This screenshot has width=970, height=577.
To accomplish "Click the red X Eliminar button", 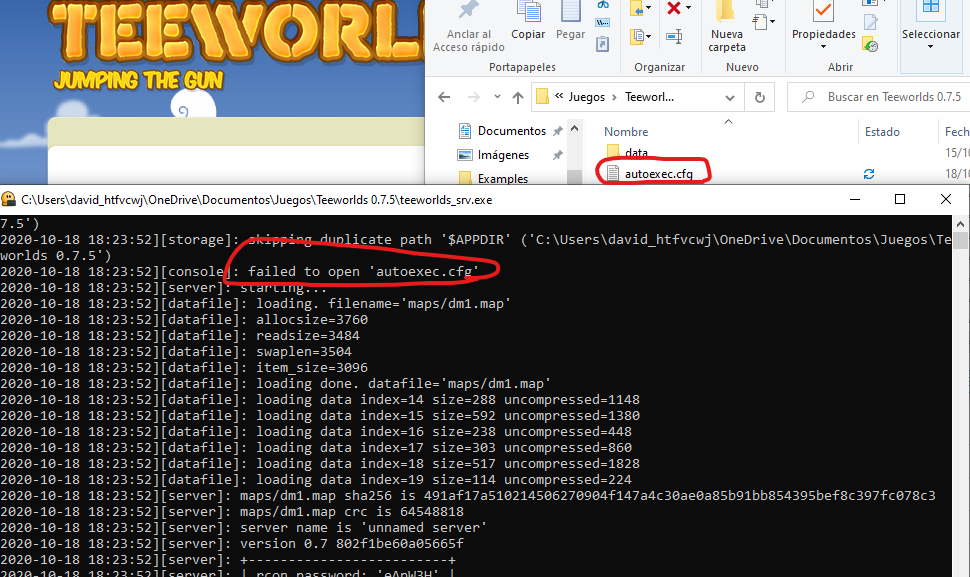I will [x=674, y=8].
